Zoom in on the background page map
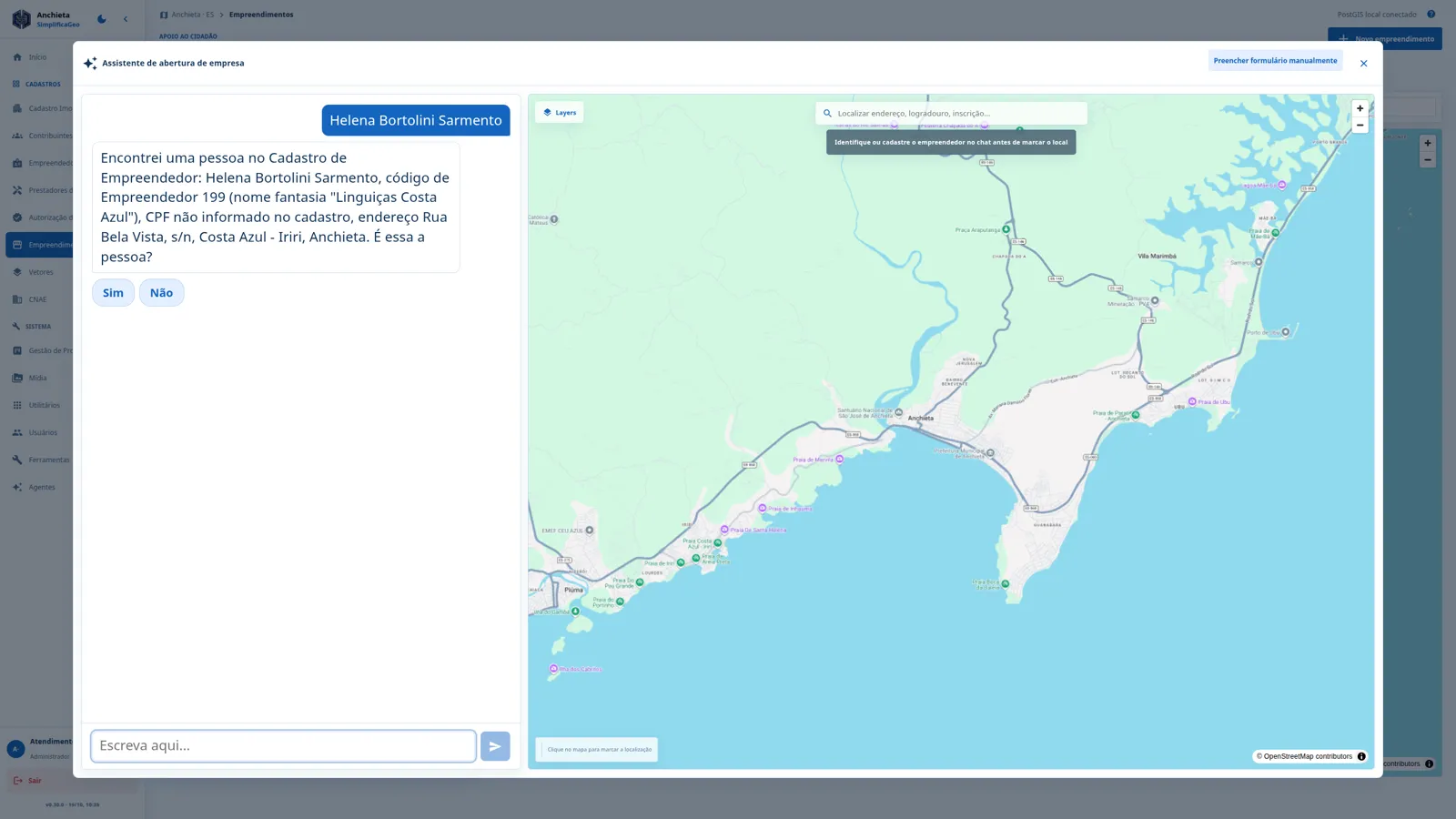This screenshot has width=1456, height=819. point(1428,143)
